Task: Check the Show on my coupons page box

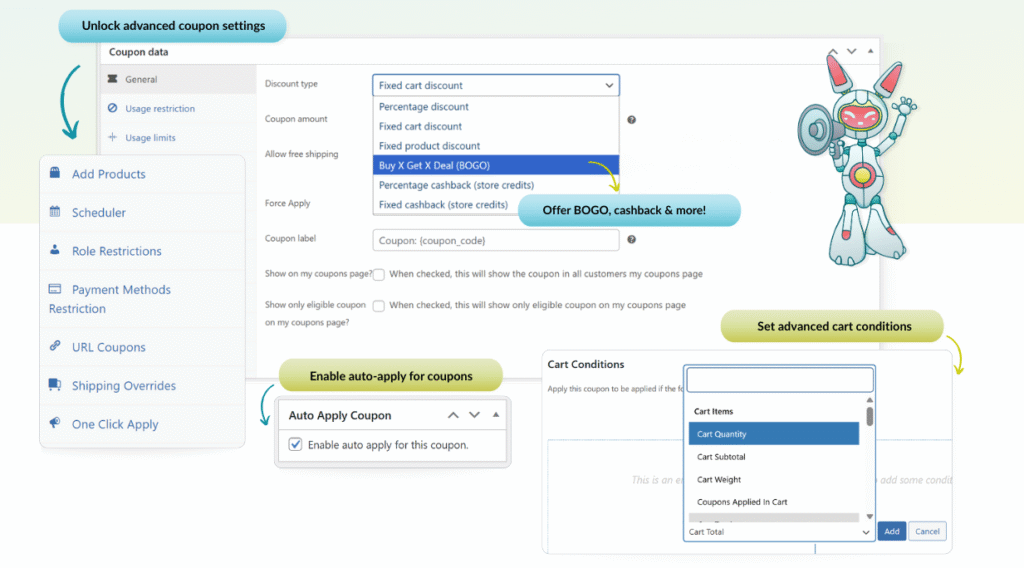Action: coord(379,274)
